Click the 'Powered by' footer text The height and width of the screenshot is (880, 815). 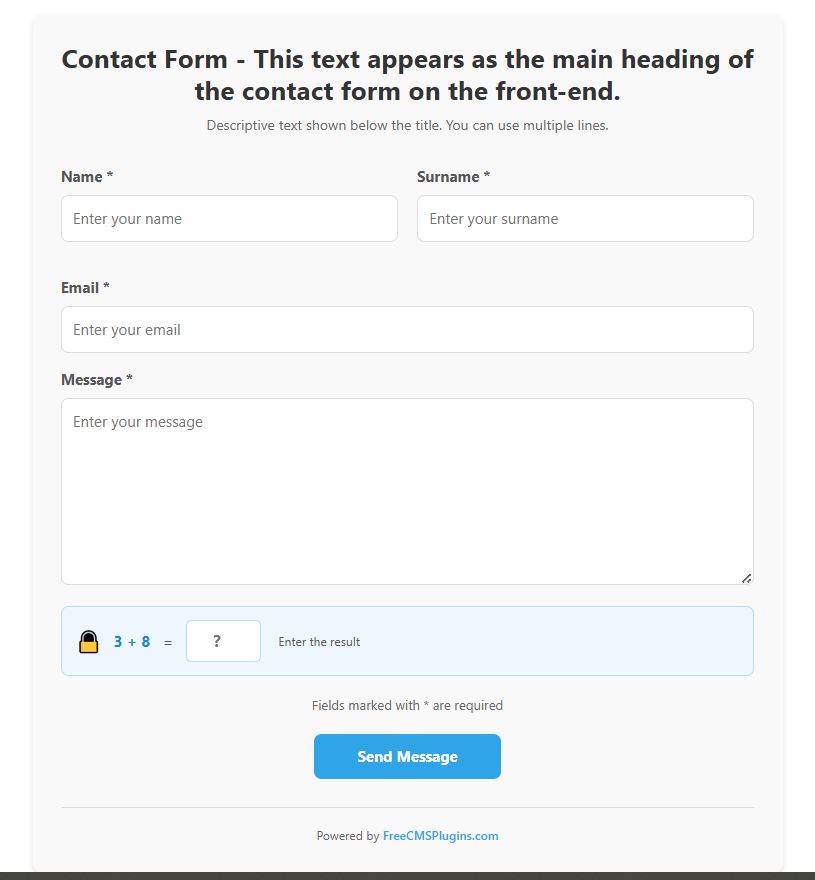pos(347,835)
